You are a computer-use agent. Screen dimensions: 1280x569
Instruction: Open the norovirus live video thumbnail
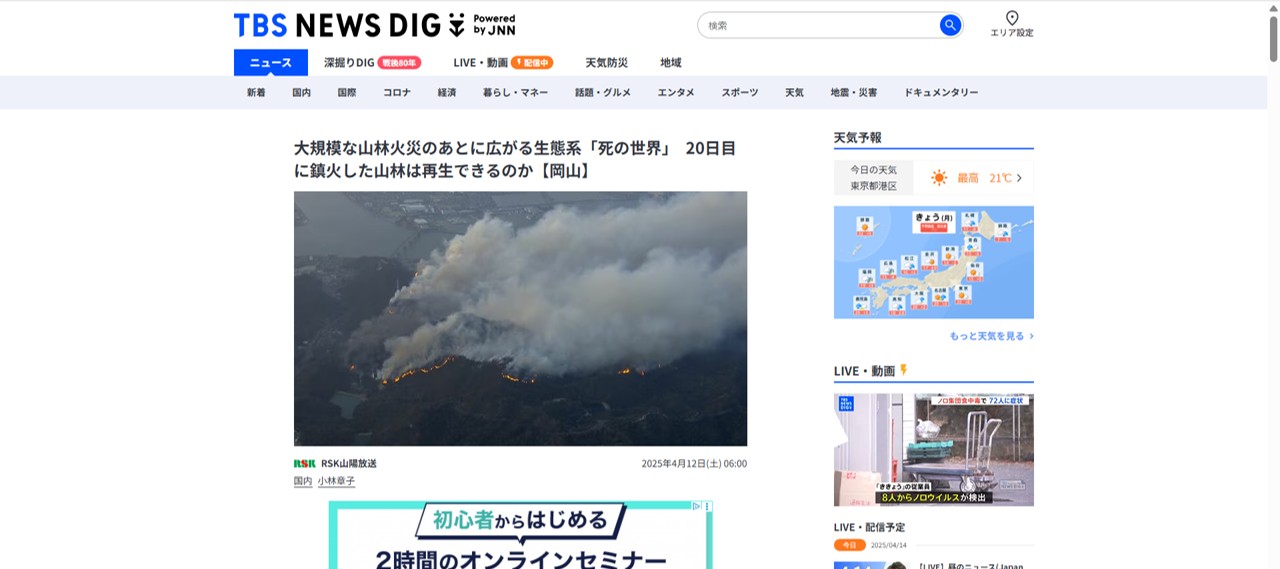(934, 449)
